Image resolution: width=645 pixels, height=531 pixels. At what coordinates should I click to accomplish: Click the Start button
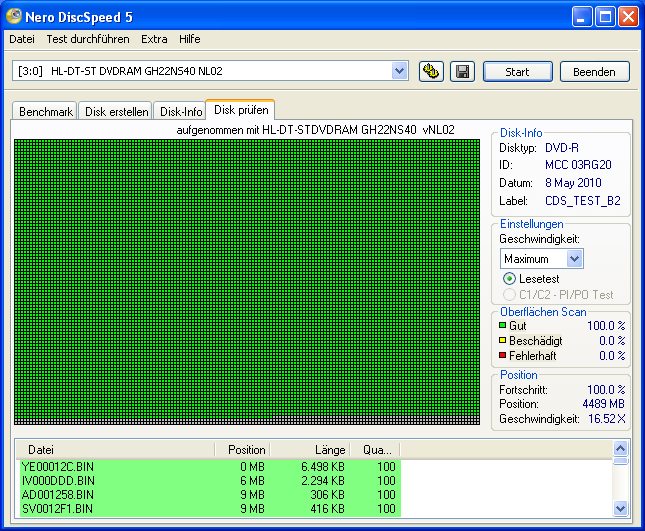click(517, 72)
